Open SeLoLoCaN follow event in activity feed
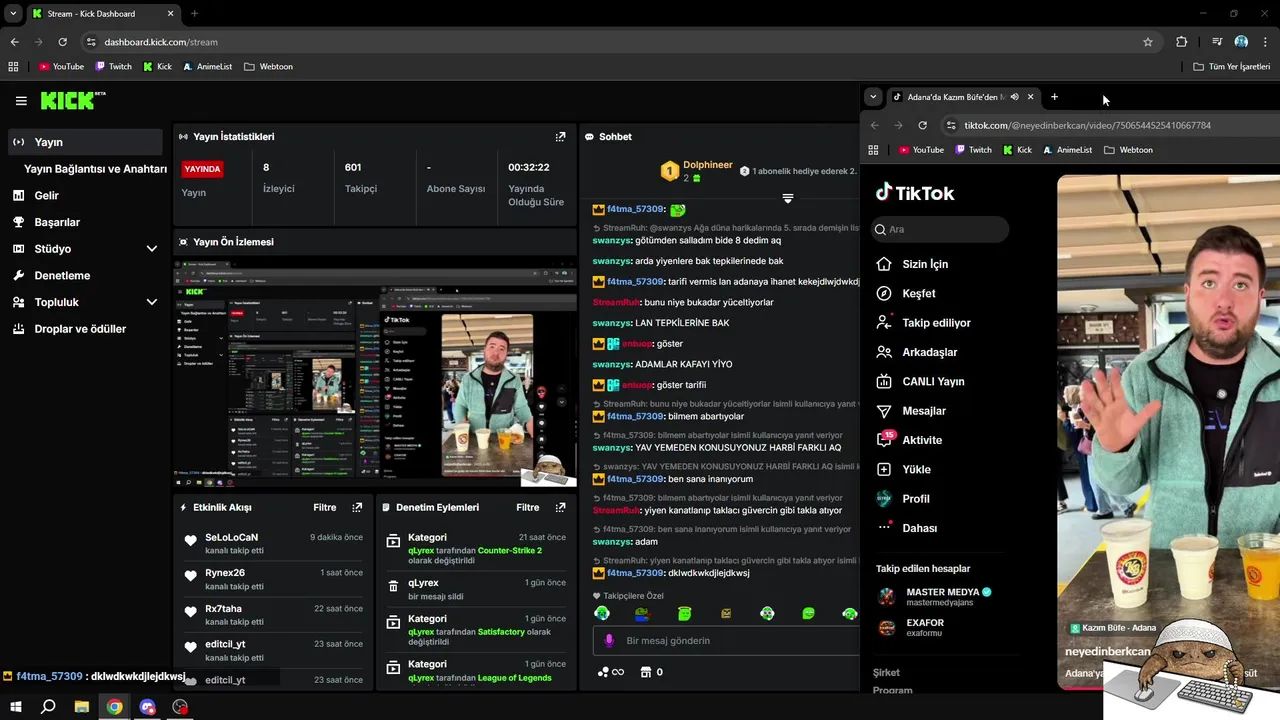Screen dimensions: 1280x720 (272, 543)
